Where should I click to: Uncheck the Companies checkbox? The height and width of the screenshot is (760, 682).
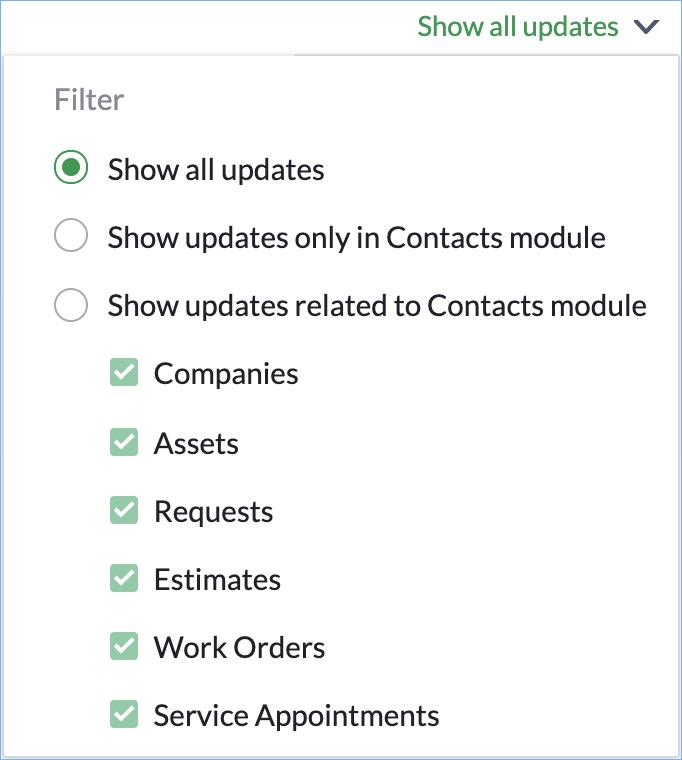coord(124,373)
